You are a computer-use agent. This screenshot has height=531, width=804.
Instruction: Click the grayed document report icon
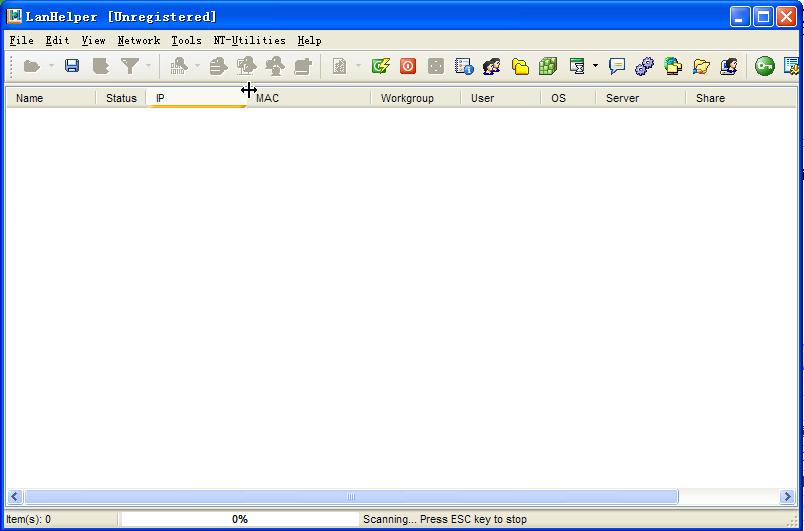[x=339, y=66]
